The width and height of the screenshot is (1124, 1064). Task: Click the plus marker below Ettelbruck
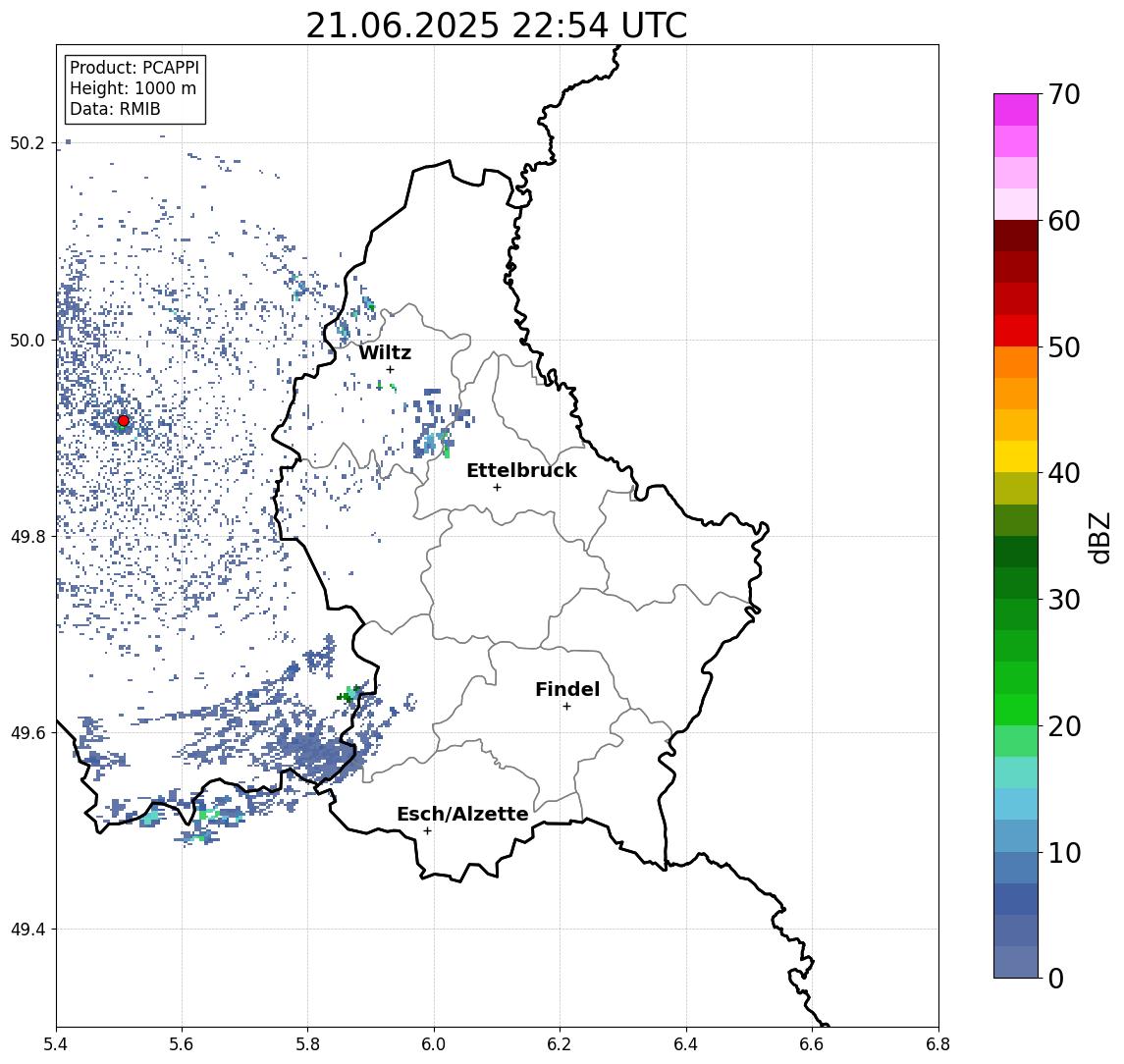click(497, 488)
